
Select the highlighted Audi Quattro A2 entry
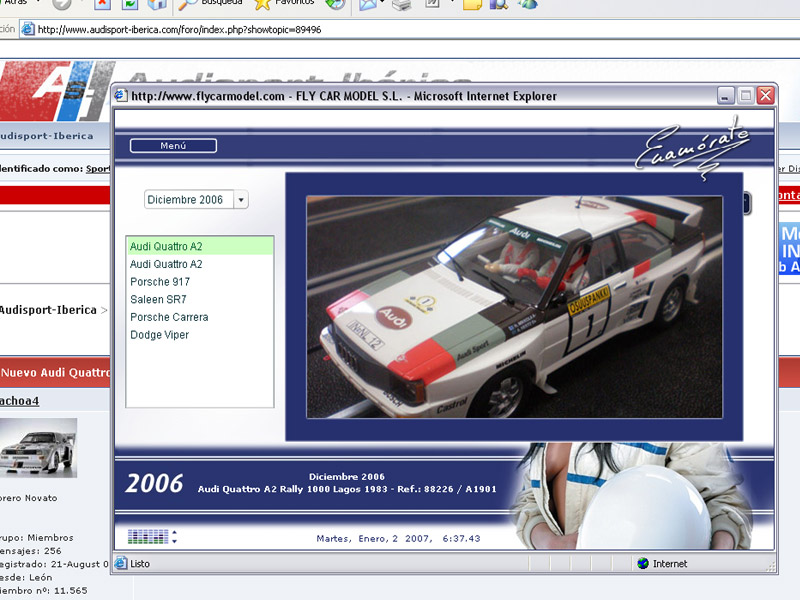(x=200, y=246)
